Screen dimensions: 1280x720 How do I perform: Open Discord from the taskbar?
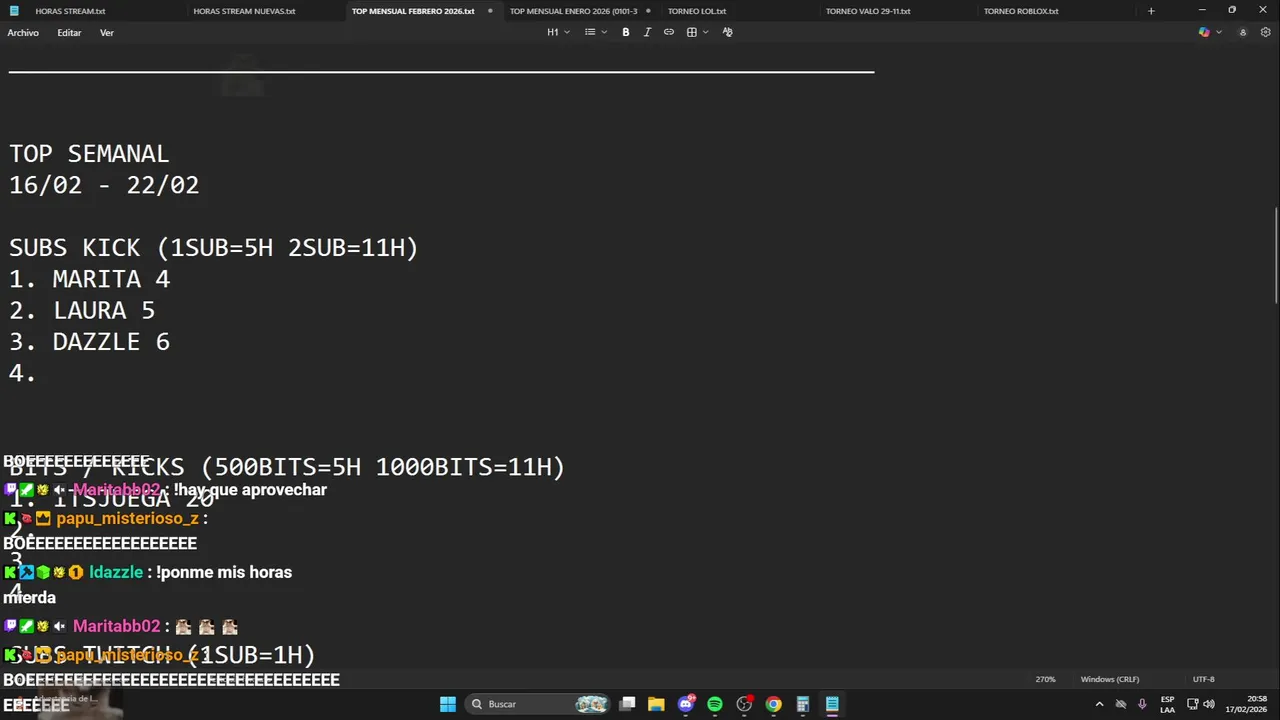coord(686,704)
